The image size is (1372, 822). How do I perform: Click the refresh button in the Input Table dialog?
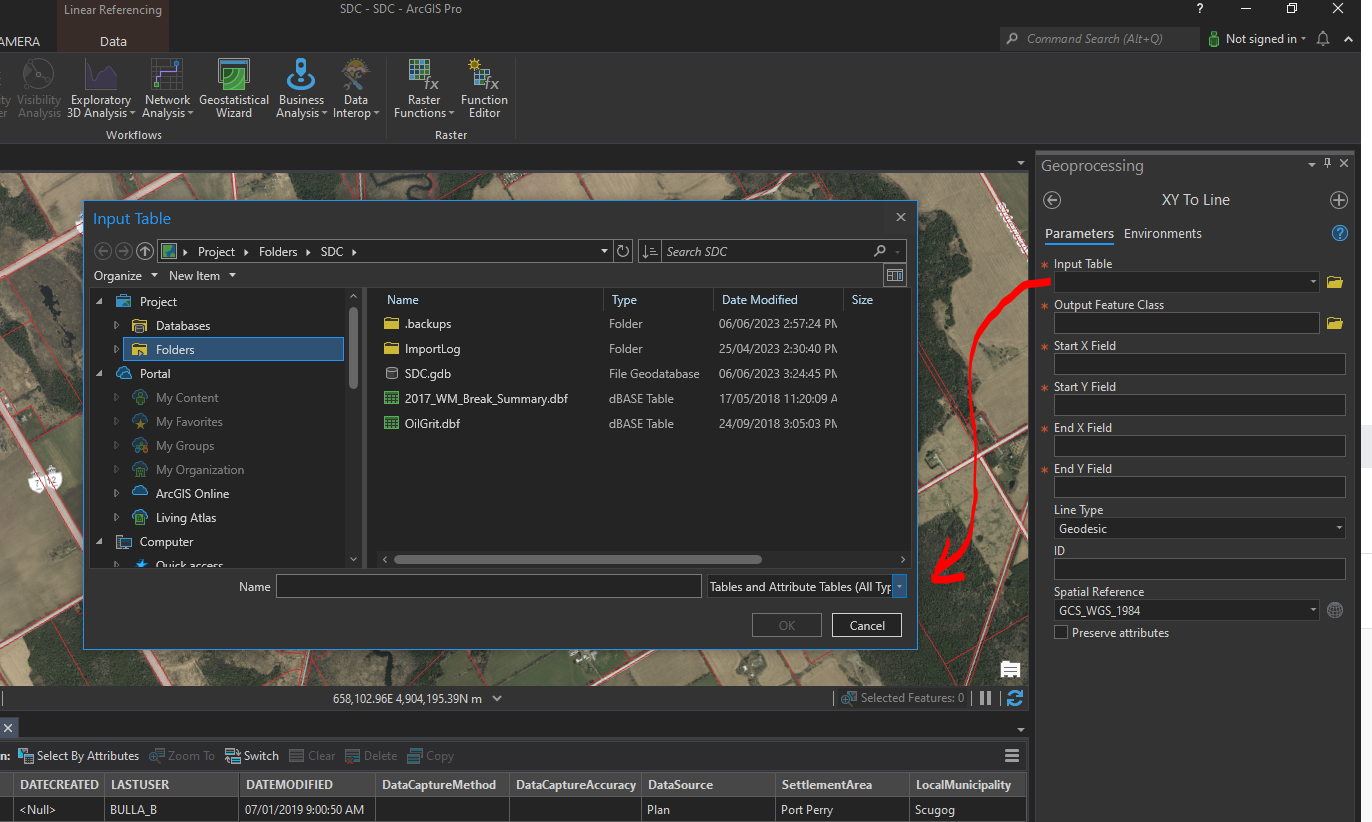(624, 252)
